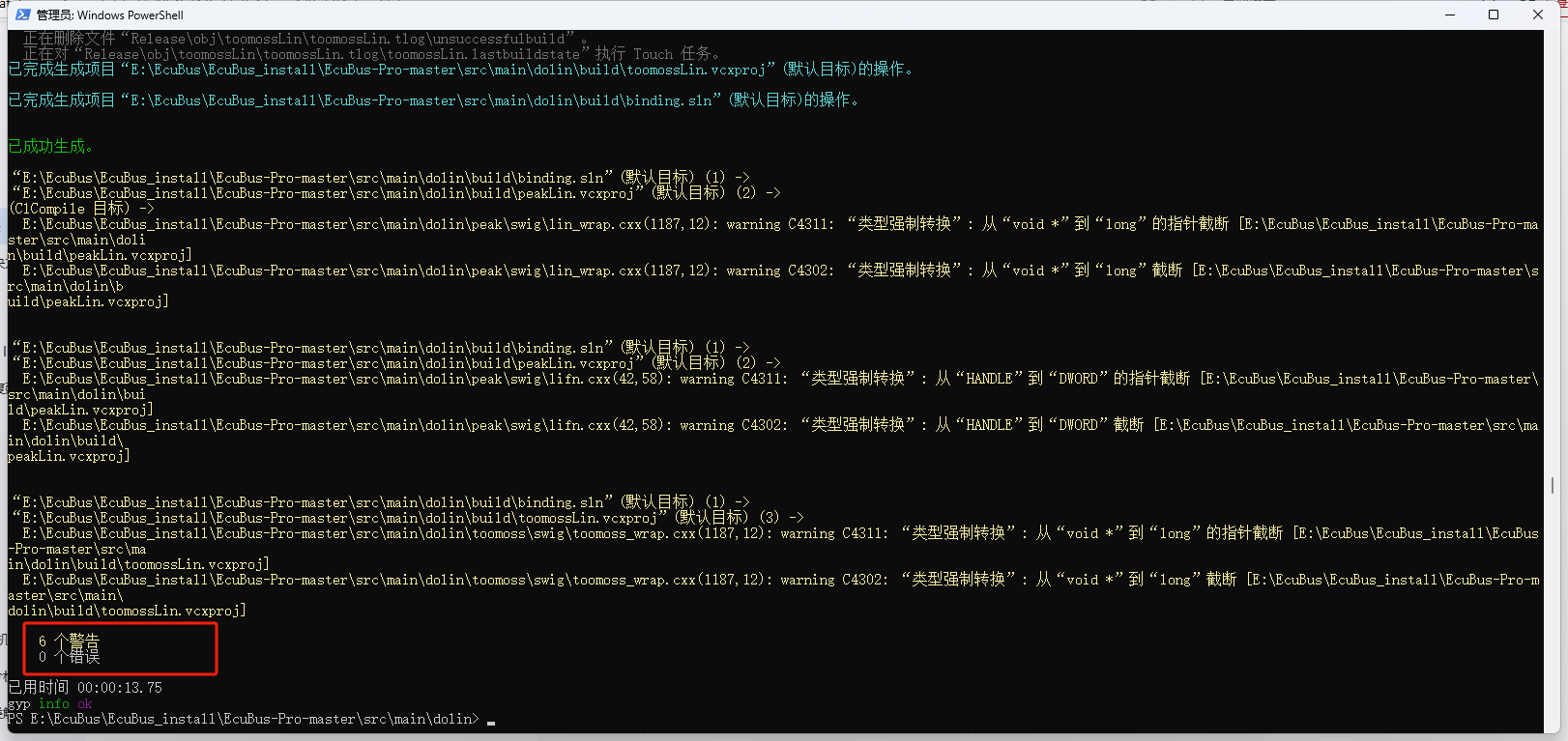Click the line with 执行 Touch 任务

(371, 54)
